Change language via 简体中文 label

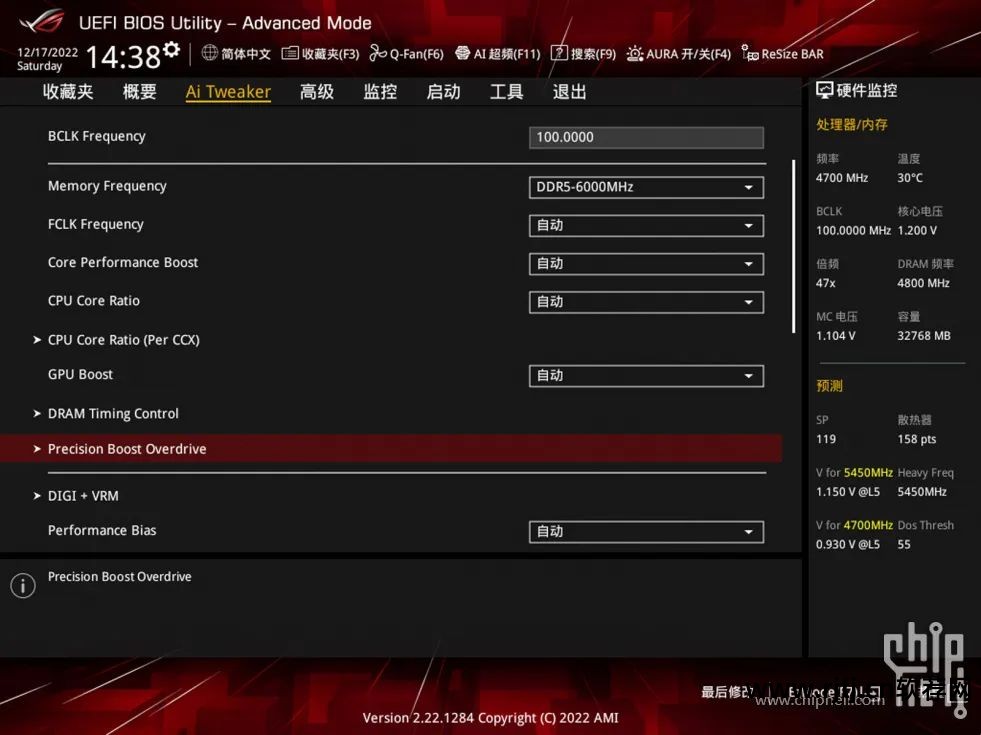(x=246, y=54)
